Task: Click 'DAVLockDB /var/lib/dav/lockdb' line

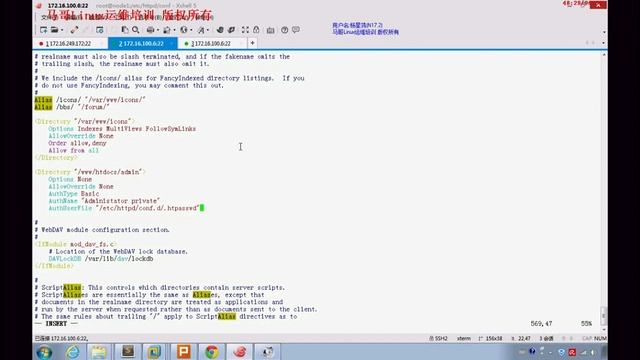Action: (101, 259)
